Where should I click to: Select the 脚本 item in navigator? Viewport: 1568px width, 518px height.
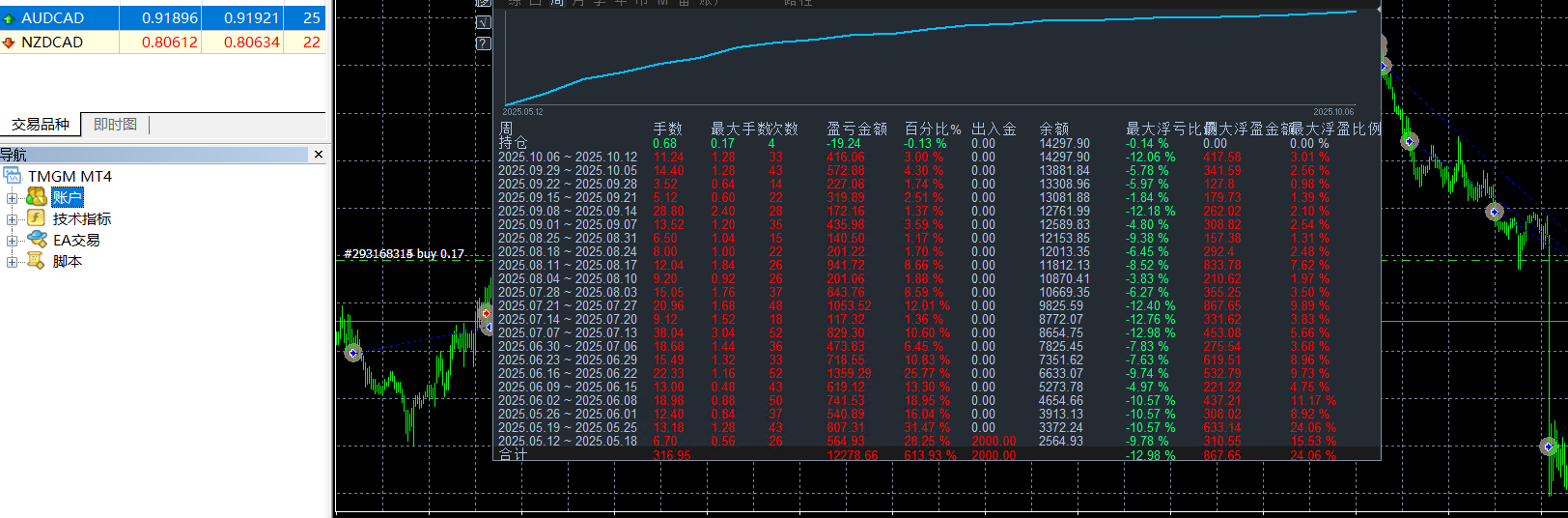click(x=68, y=262)
